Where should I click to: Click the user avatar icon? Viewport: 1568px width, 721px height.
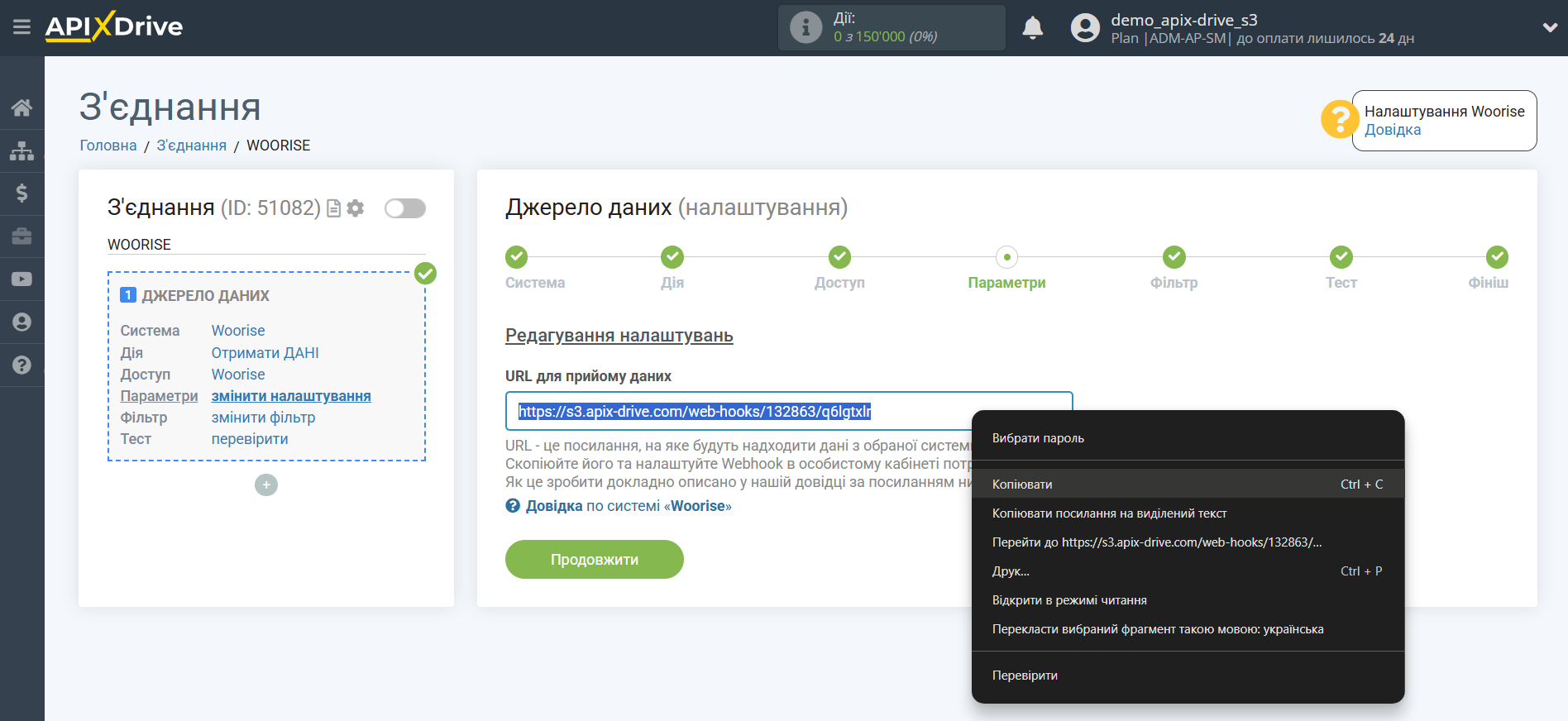pos(1085,28)
